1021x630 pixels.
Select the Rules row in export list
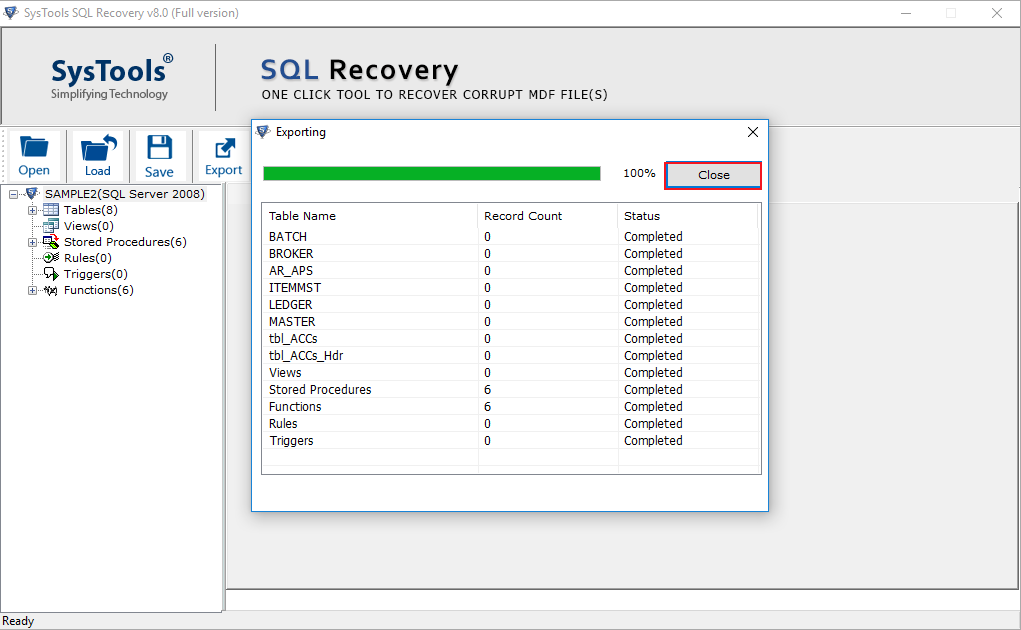click(x=511, y=423)
